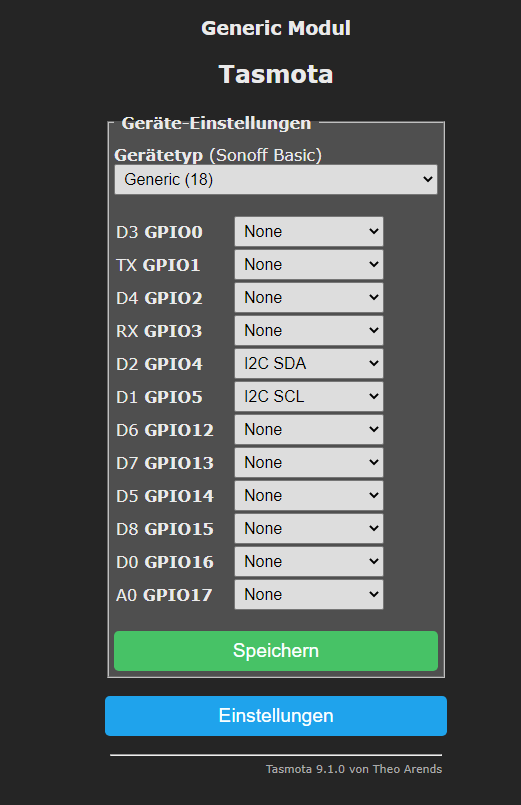Go back via the blue Einstellungen button

276,716
